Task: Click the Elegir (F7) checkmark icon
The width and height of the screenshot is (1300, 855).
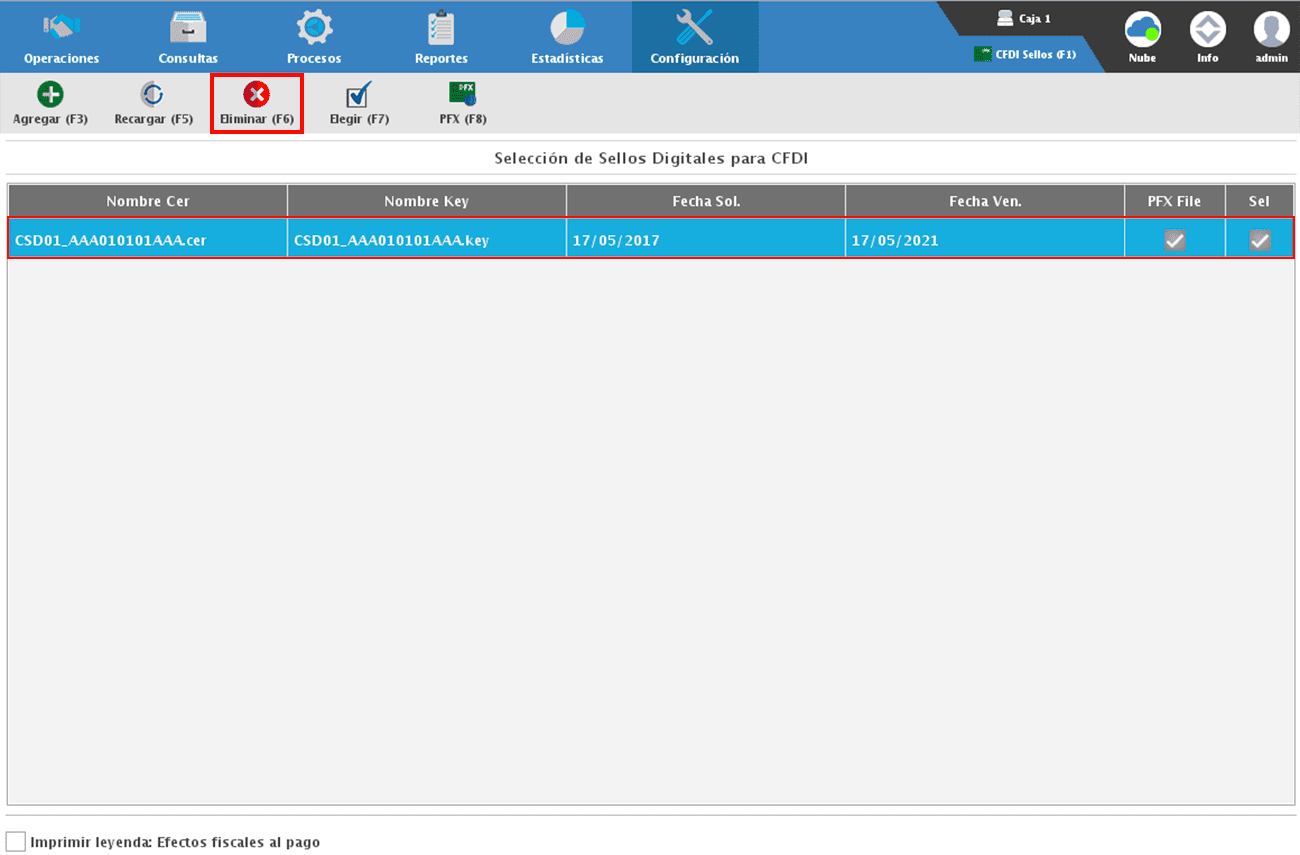Action: pyautogui.click(x=358, y=96)
